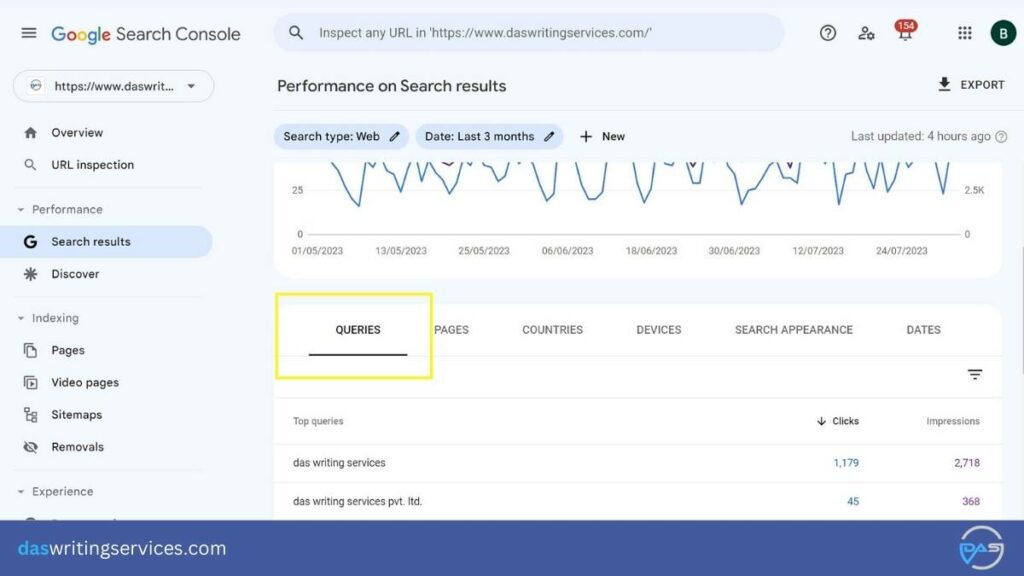Image resolution: width=1024 pixels, height=576 pixels.
Task: Click the Discover asterisk icon
Action: point(30,274)
